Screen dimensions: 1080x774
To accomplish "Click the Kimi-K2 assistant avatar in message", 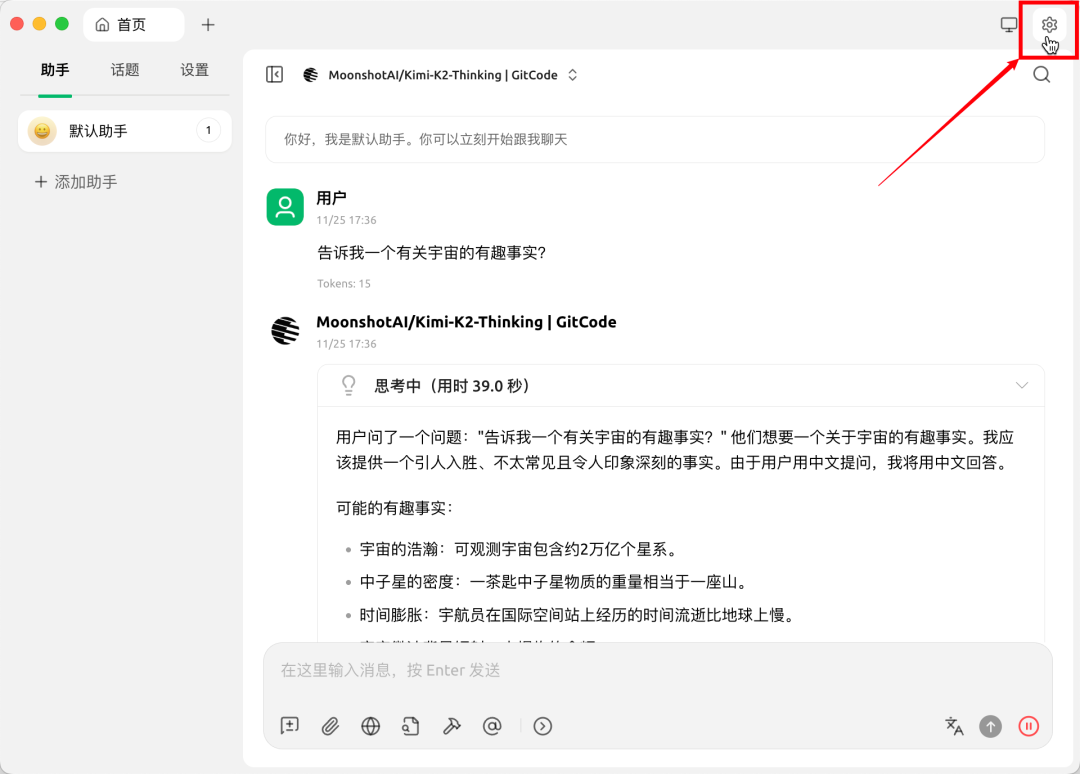I will tap(285, 331).
